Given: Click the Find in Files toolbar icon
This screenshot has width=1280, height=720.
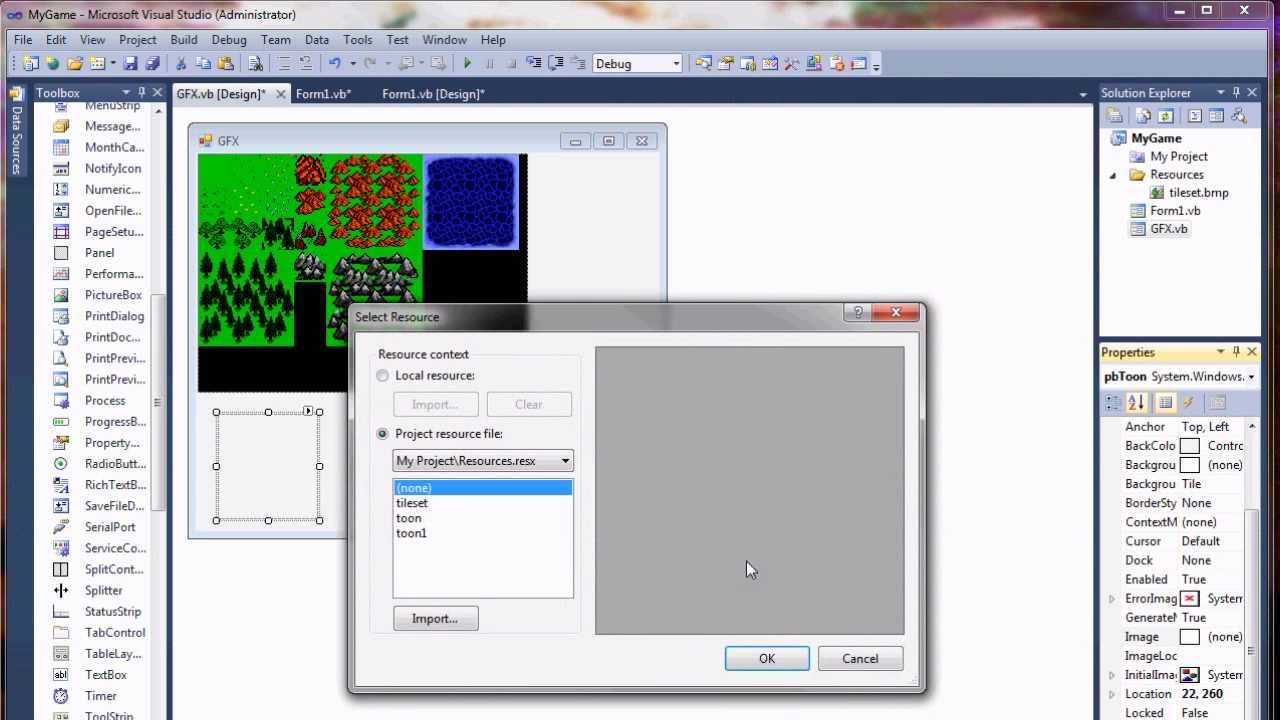Looking at the screenshot, I should pyautogui.click(x=255, y=63).
